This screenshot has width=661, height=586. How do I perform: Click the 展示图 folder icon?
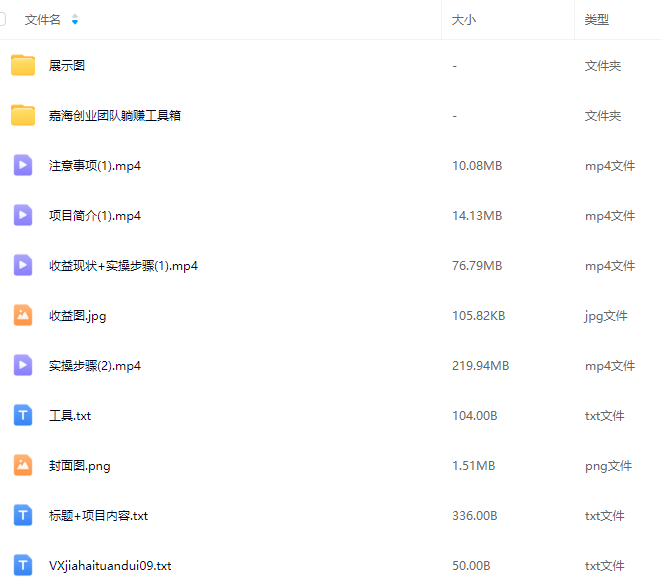[x=23, y=66]
